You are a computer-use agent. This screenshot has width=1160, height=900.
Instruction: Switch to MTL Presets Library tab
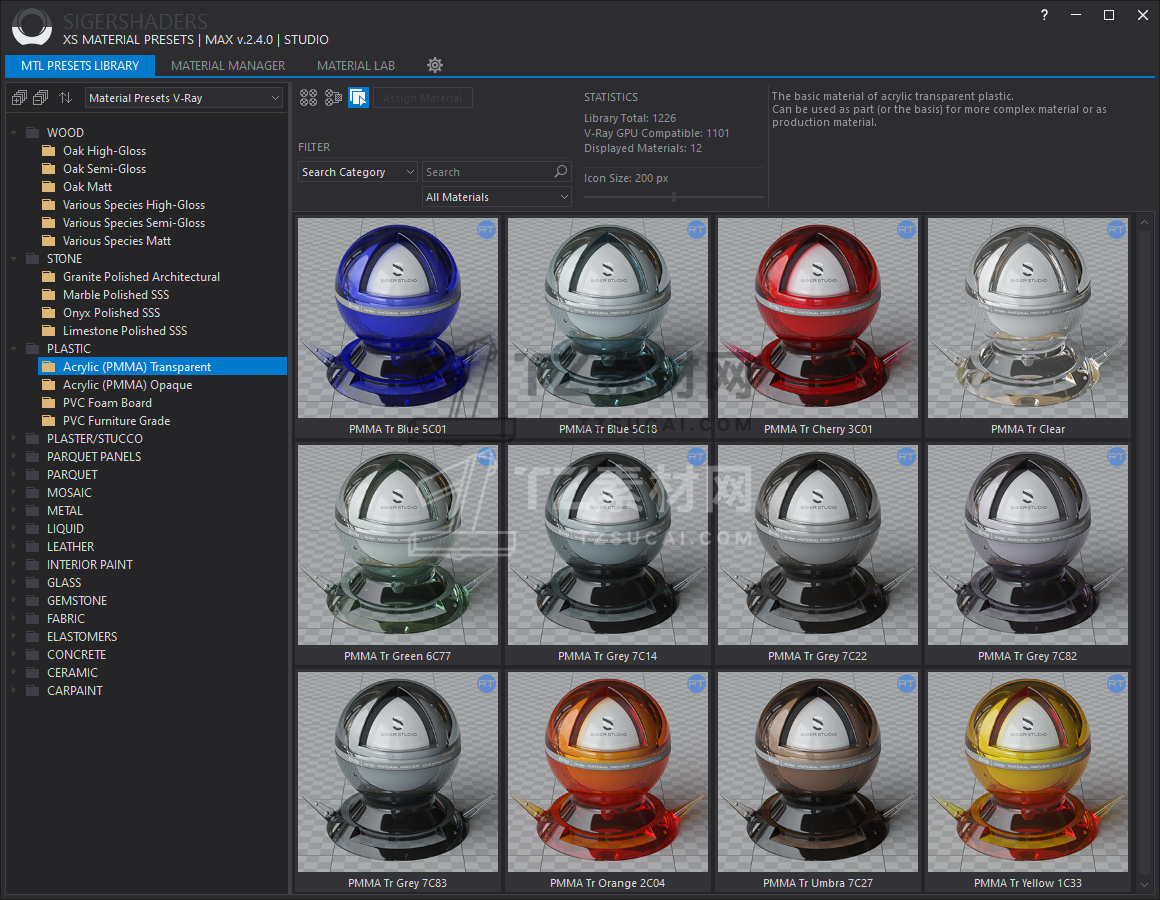pyautogui.click(x=80, y=65)
